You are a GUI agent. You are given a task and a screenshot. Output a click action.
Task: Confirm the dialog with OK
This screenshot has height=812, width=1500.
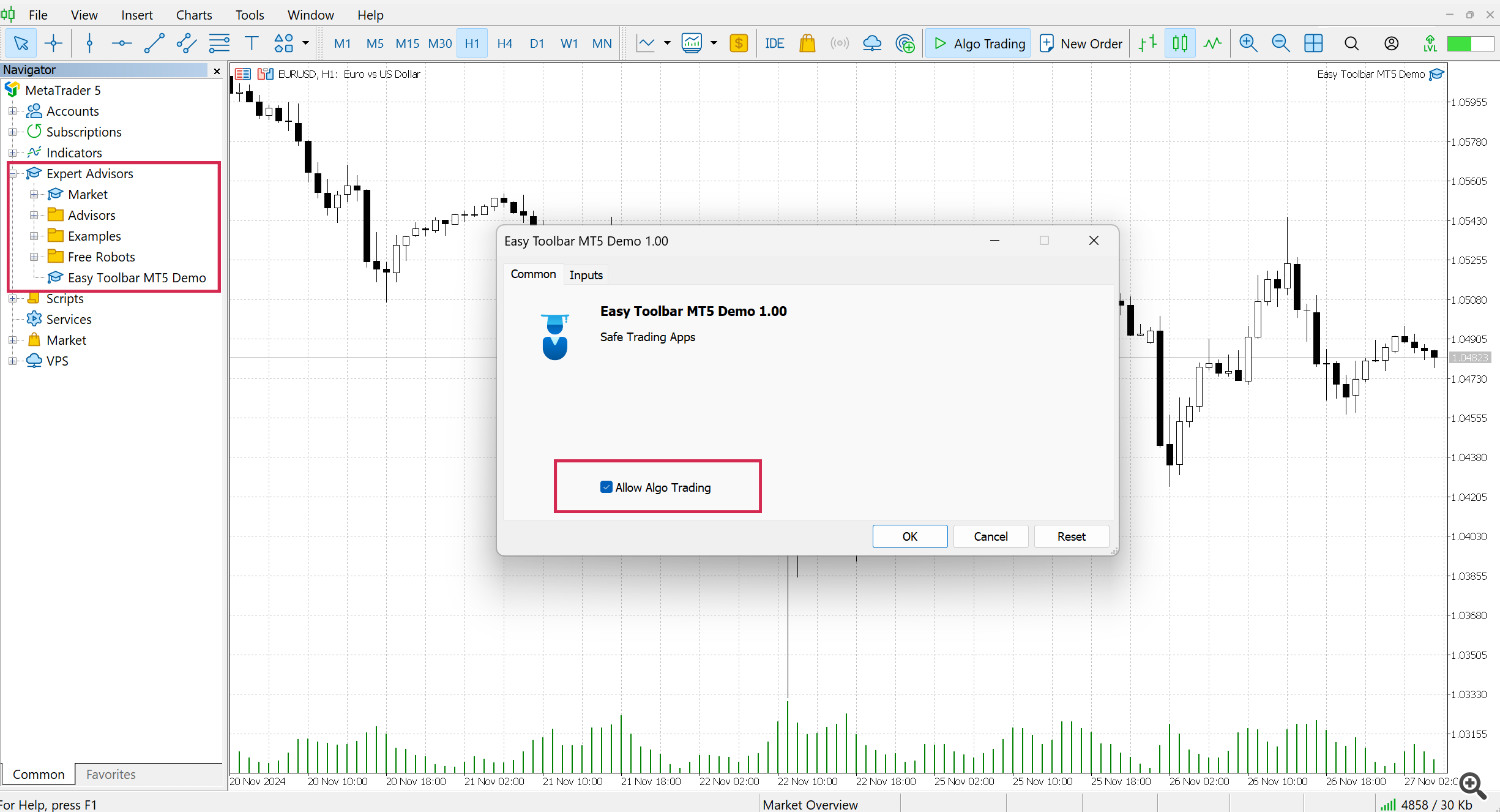[x=910, y=536]
